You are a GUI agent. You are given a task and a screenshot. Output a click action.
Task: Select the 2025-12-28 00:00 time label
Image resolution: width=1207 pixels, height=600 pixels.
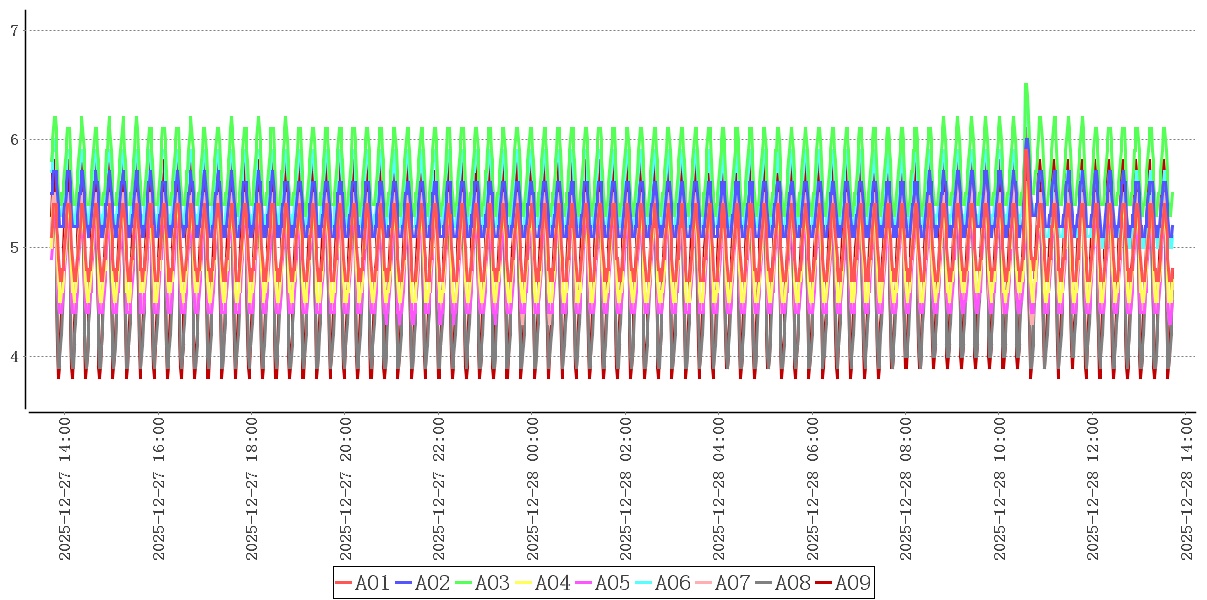click(532, 489)
